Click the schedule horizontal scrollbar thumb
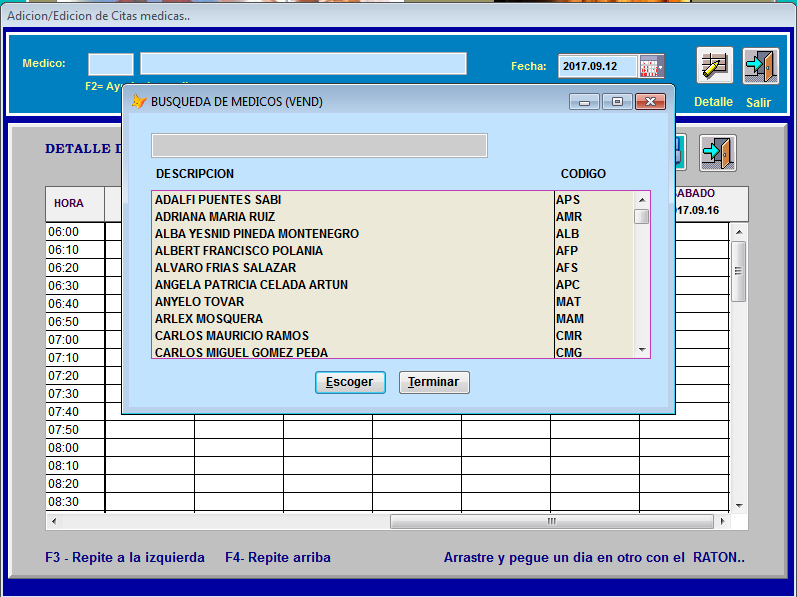797x597 pixels. [x=551, y=521]
